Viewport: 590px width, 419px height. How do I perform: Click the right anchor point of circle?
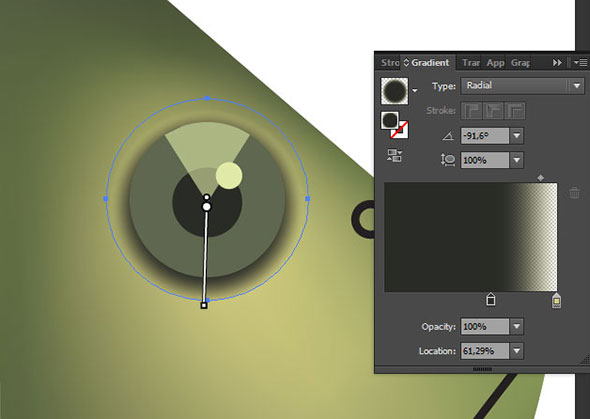coord(308,198)
